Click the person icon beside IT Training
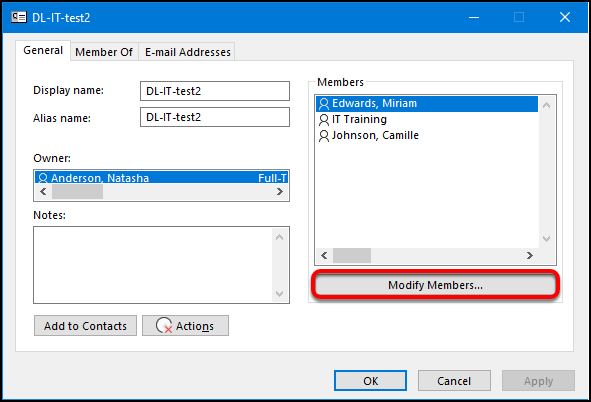Screen dimensions: 591x402 pos(324,119)
